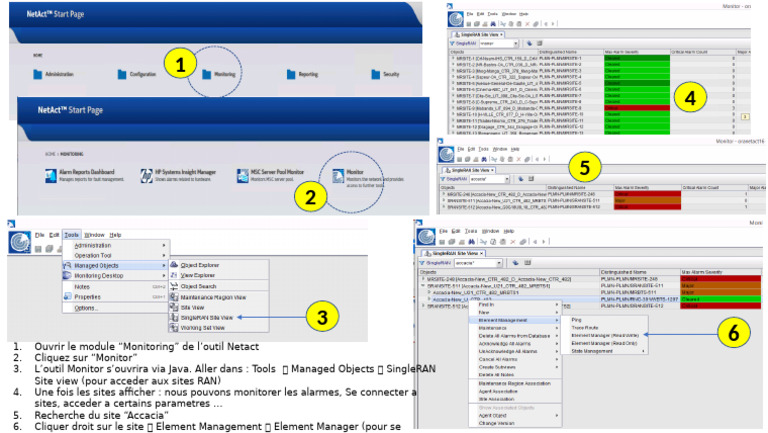Open filter dropdown in context-menu window
Screen dimensions: 768x433
tap(500, 263)
